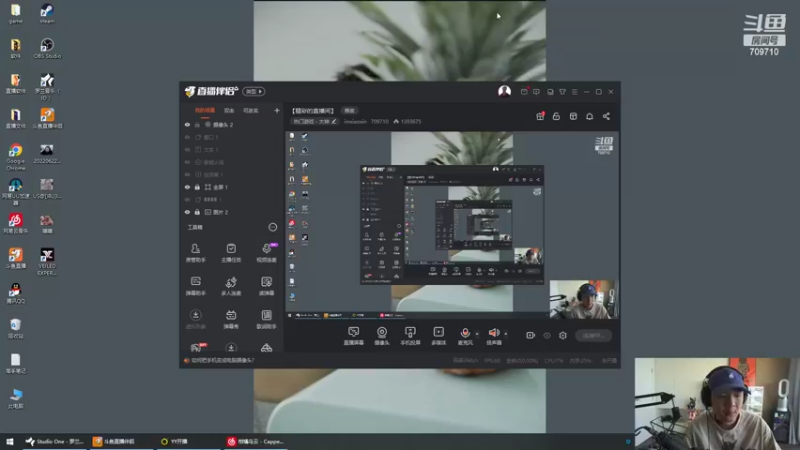Expand the toolbox more-options circle button
Image resolution: width=800 pixels, height=450 pixels.
pyautogui.click(x=272, y=227)
